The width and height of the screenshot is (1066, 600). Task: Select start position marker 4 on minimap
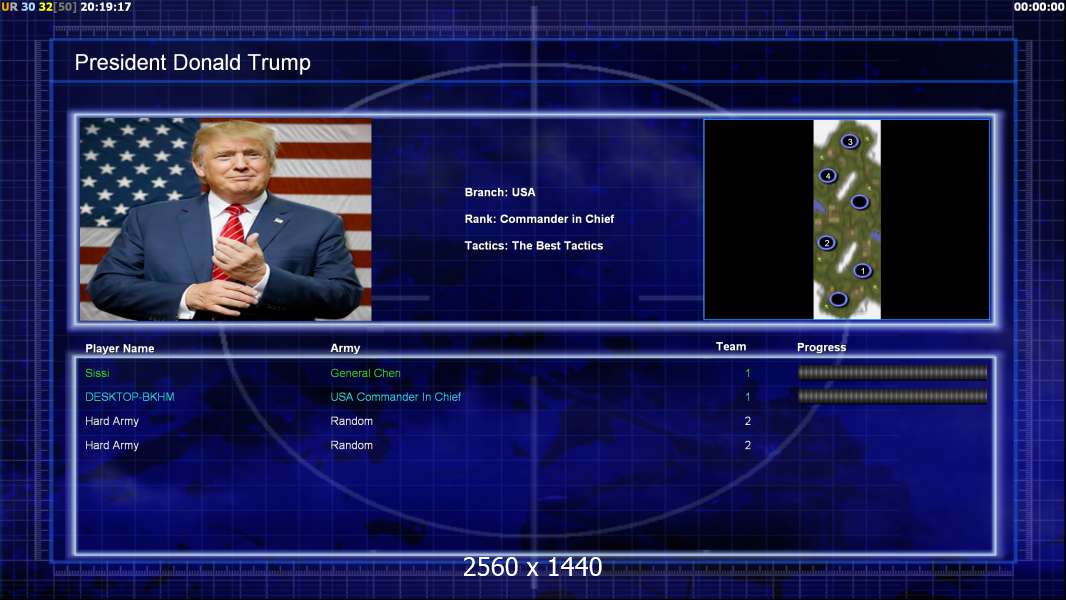tap(827, 176)
